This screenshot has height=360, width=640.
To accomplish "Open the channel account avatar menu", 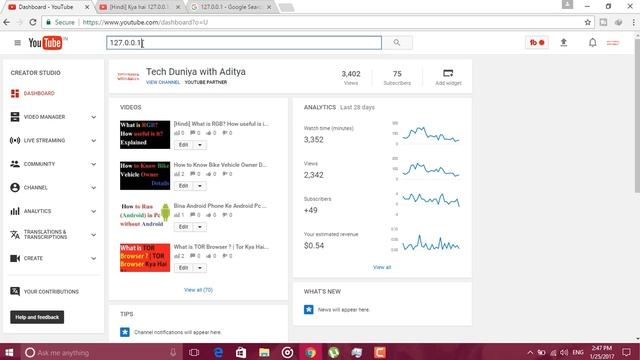I will point(613,42).
